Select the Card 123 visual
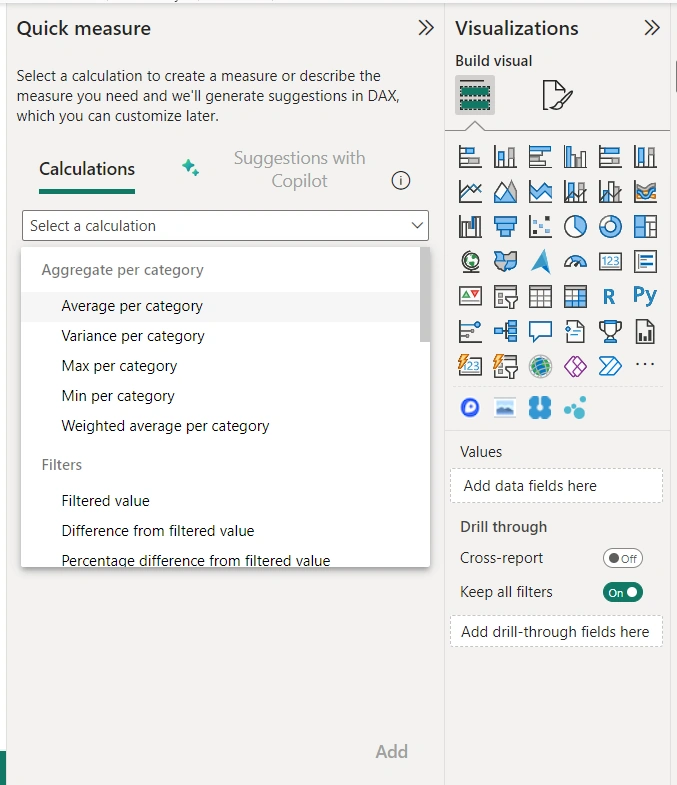The width and height of the screenshot is (677, 785). tap(610, 261)
